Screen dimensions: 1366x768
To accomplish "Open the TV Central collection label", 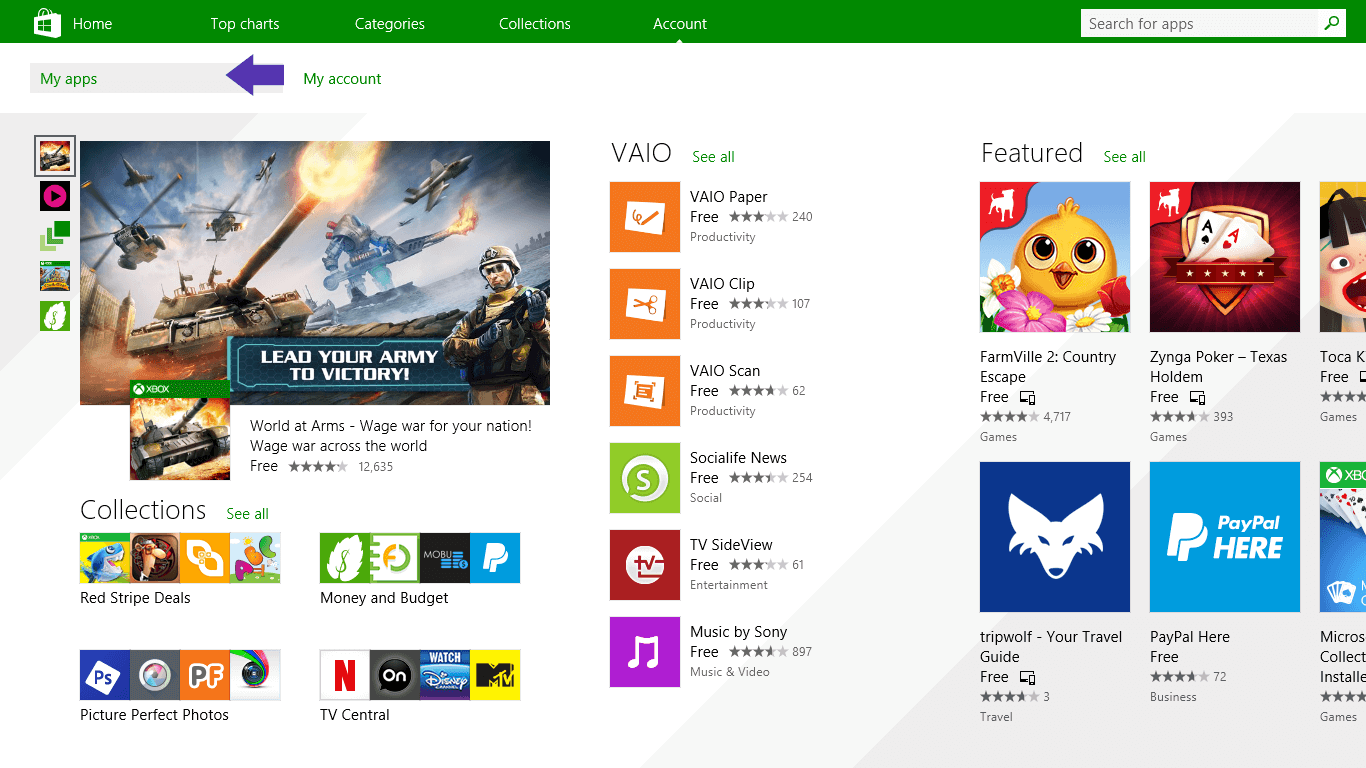I will [x=355, y=715].
